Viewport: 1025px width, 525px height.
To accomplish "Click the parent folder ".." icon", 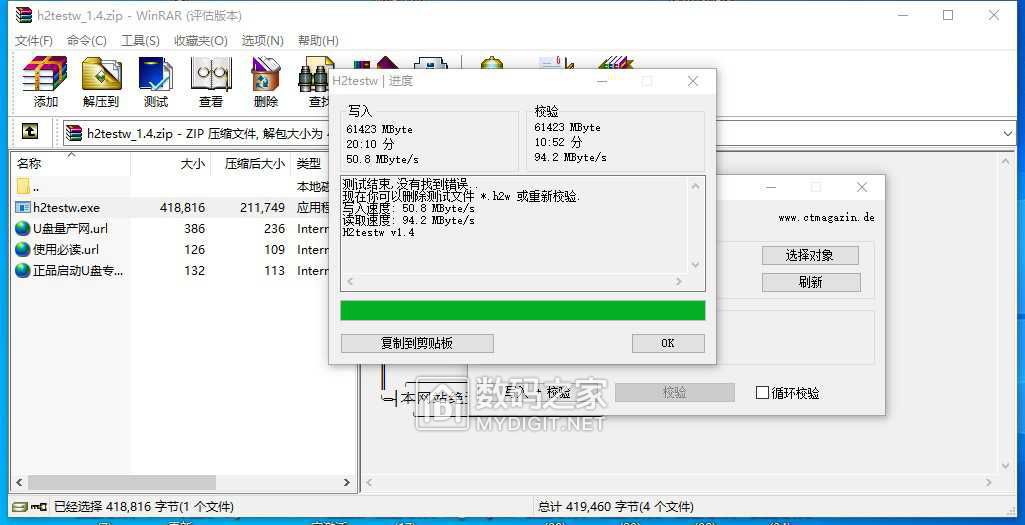I will tap(23, 187).
